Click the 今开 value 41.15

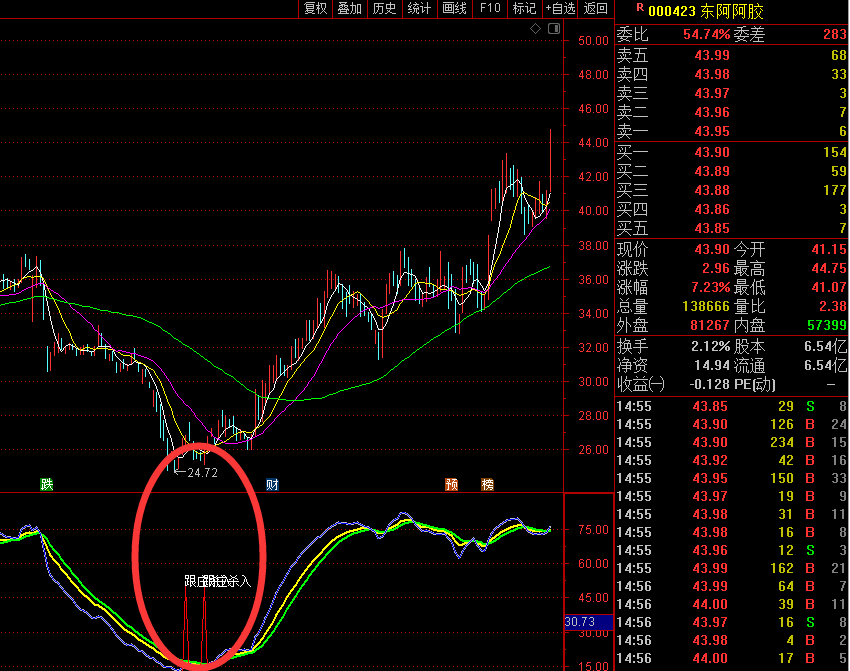(829, 249)
